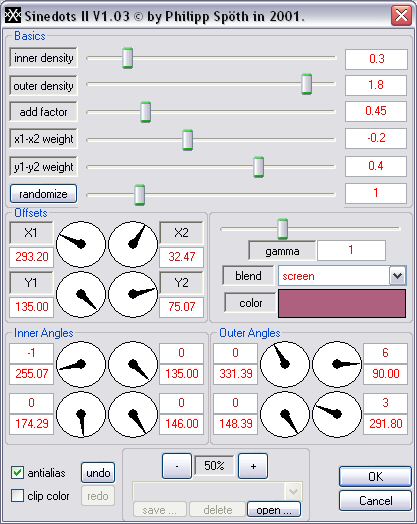
Task: Click the plus zoom button
Action: point(253,466)
